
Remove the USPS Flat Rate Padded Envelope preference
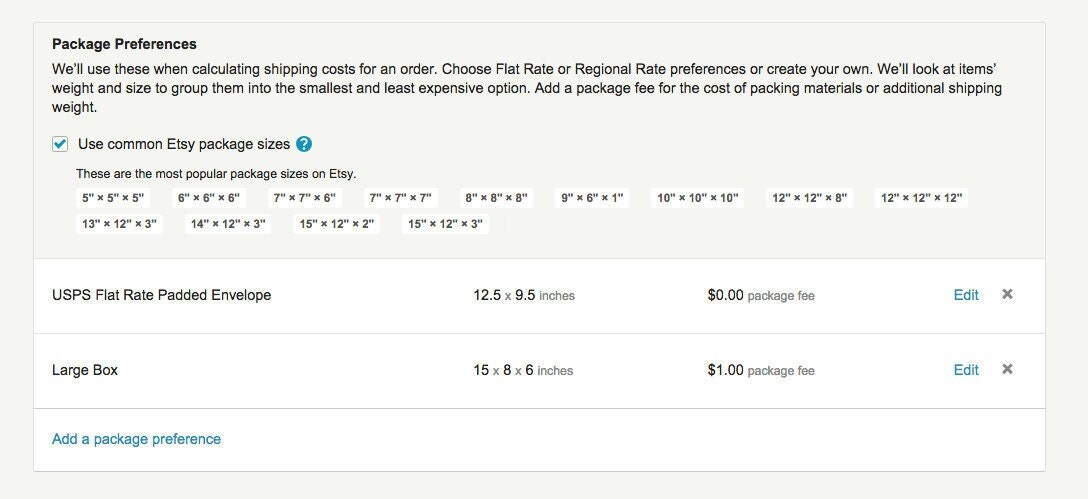[x=1008, y=294]
